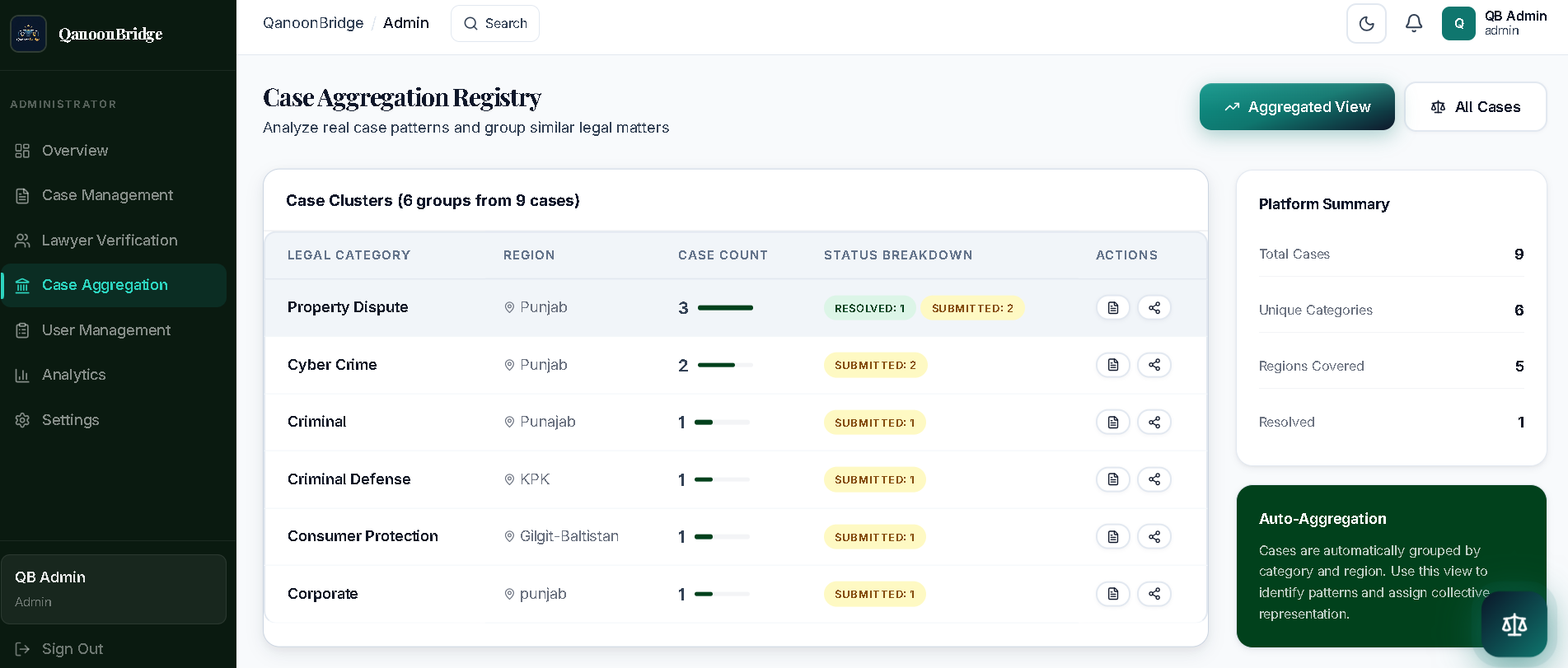Click the Auto-Aggregation info card heading
Image resolution: width=1568 pixels, height=668 pixels.
1322,519
